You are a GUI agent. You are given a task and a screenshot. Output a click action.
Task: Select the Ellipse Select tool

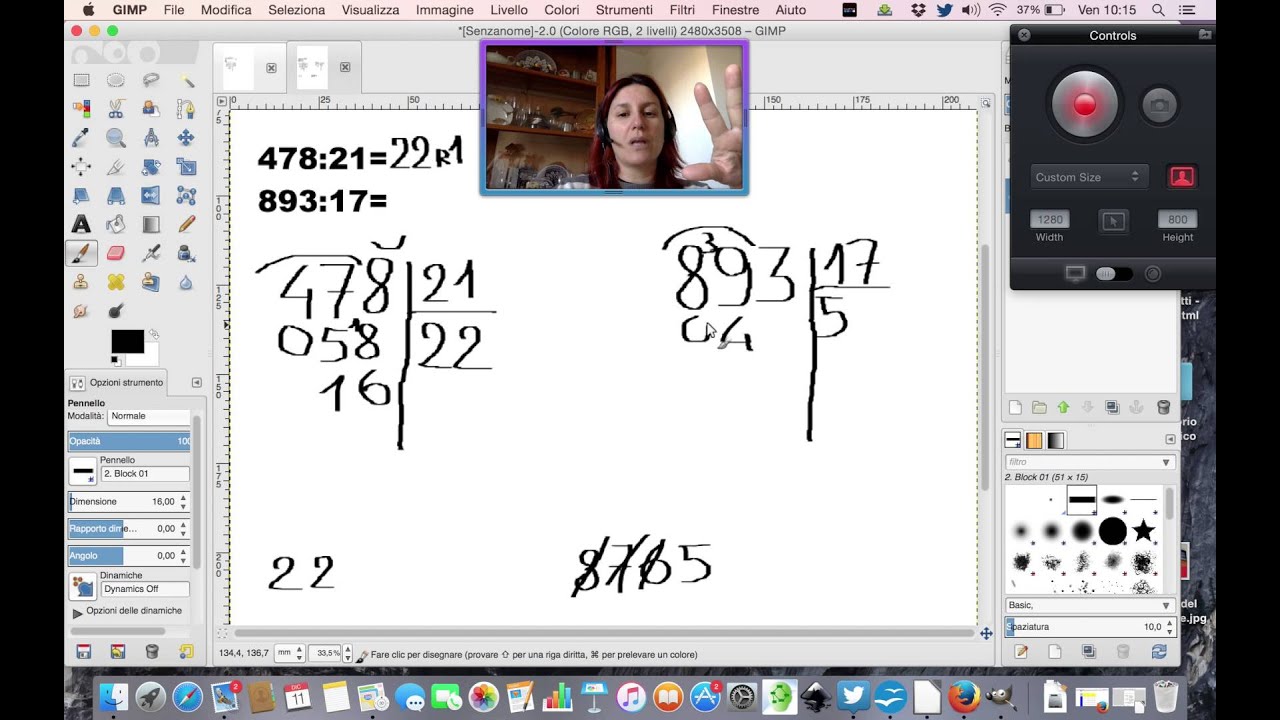pyautogui.click(x=116, y=80)
